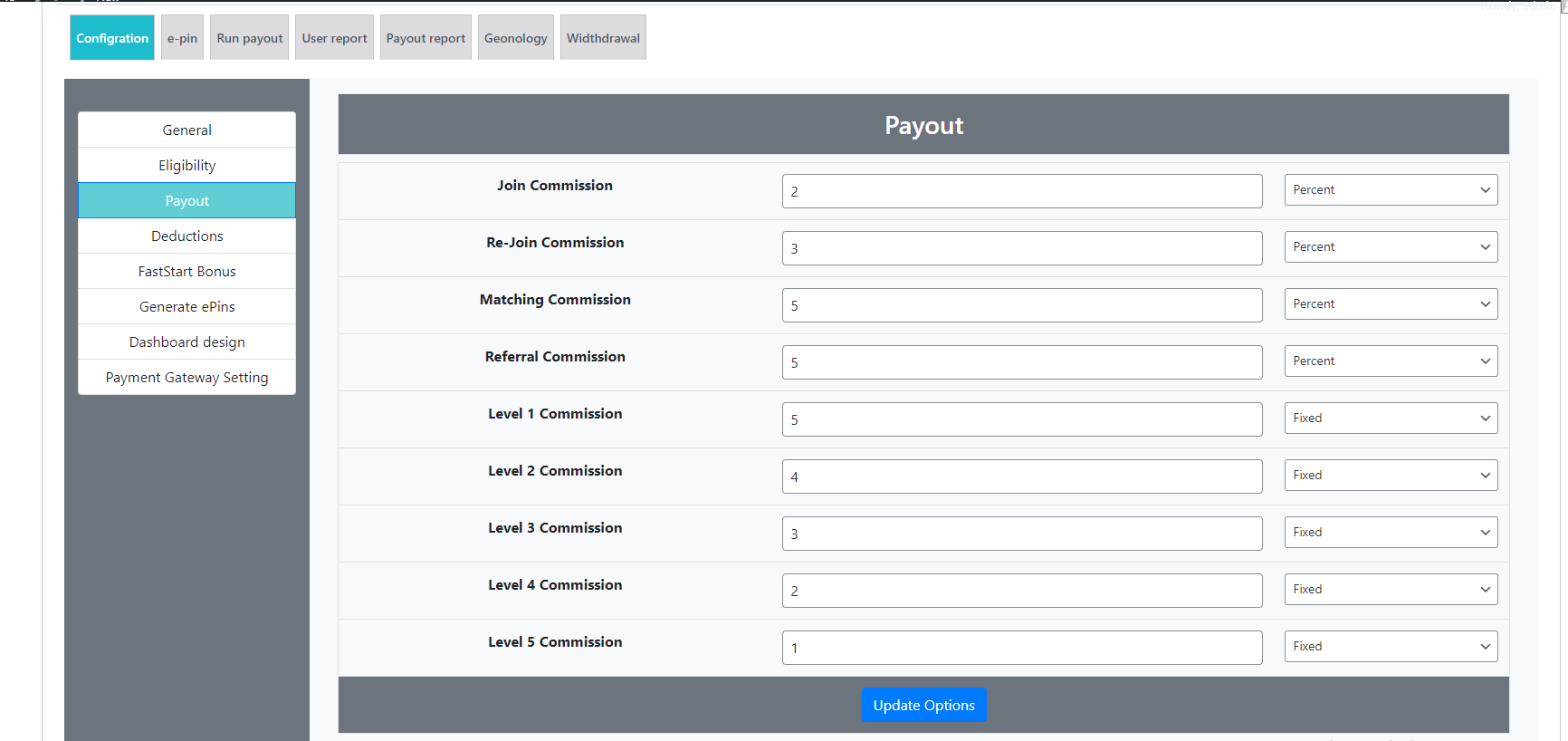Open the Referral Commission type dropdown
1568x741 pixels.
[1390, 361]
